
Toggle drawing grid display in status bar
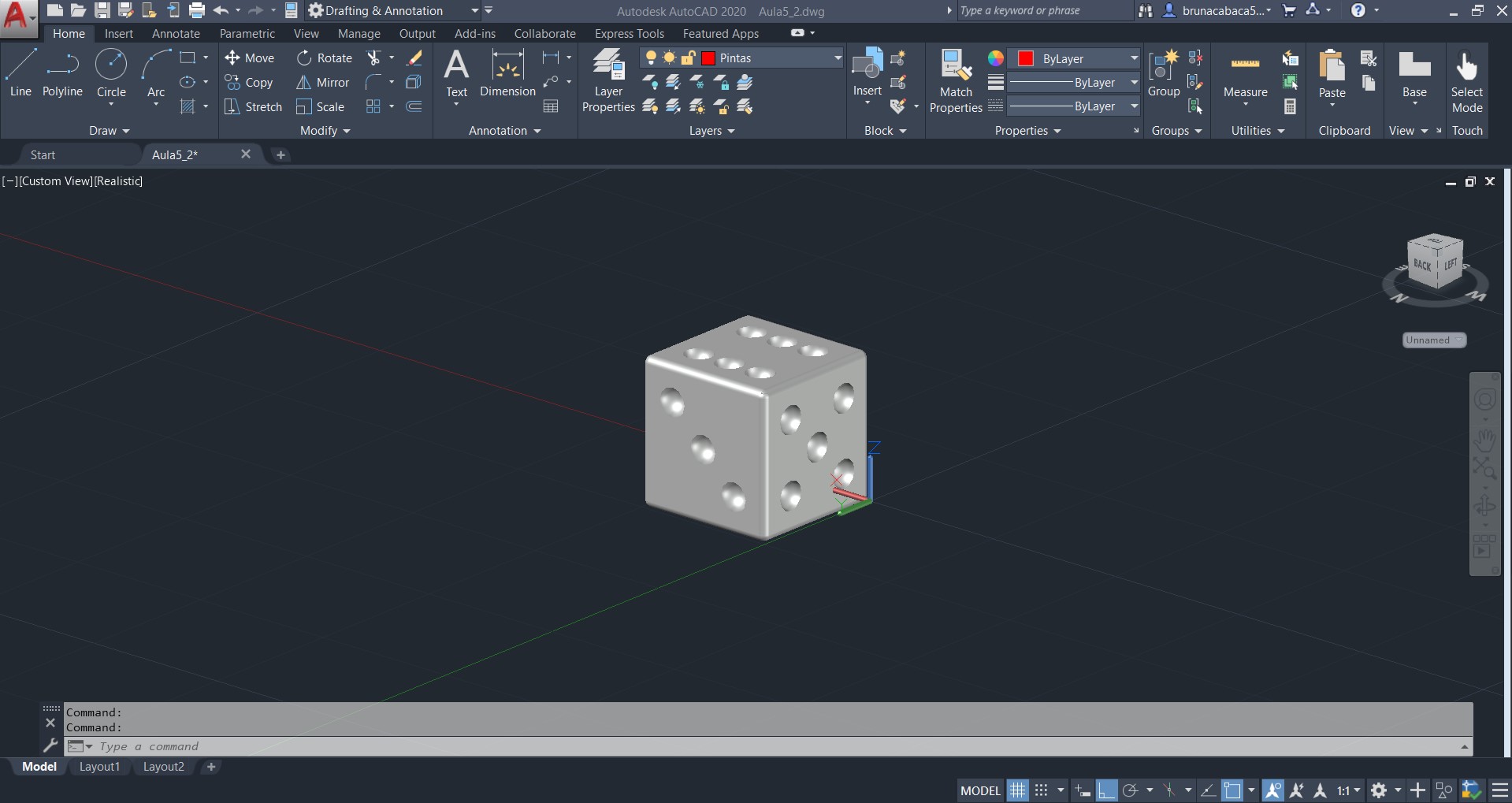tap(1018, 790)
